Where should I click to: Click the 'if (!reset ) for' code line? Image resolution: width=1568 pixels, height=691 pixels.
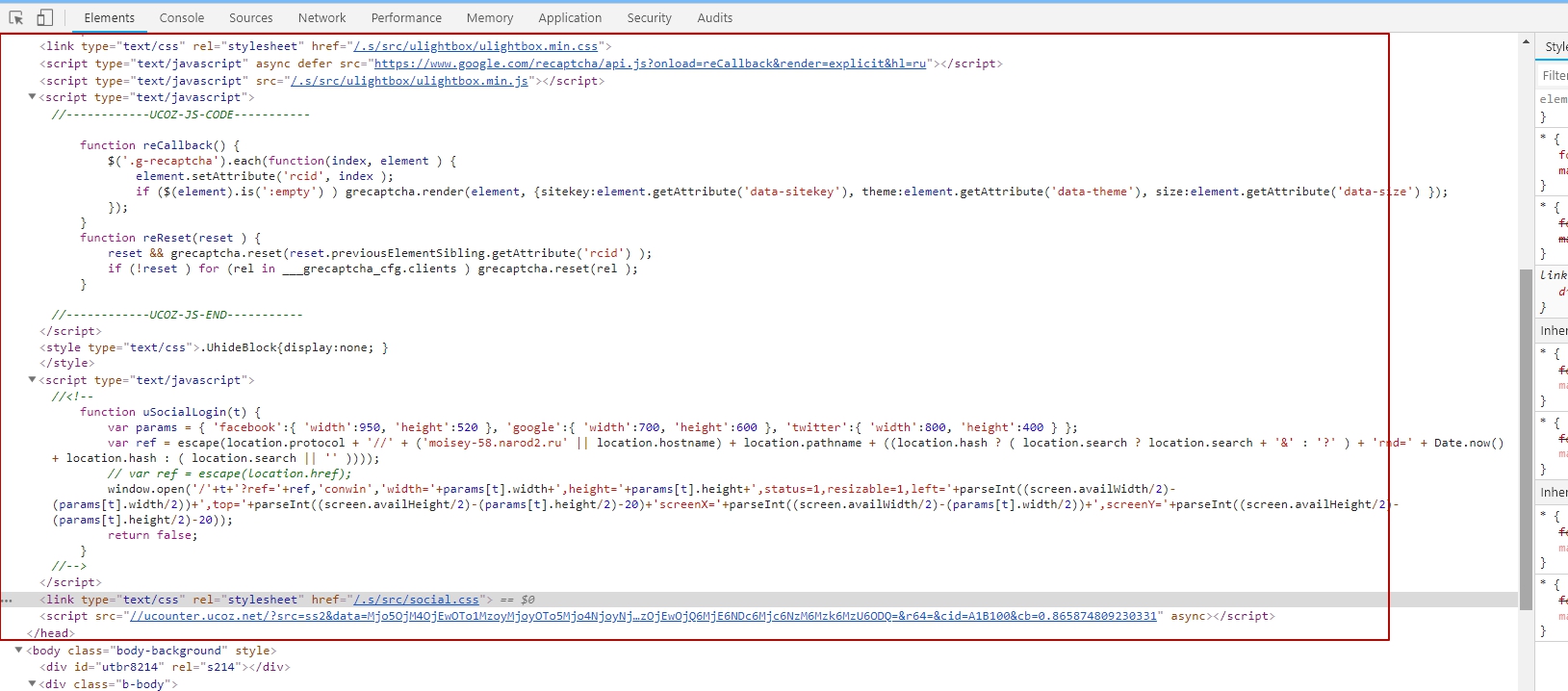[x=373, y=269]
